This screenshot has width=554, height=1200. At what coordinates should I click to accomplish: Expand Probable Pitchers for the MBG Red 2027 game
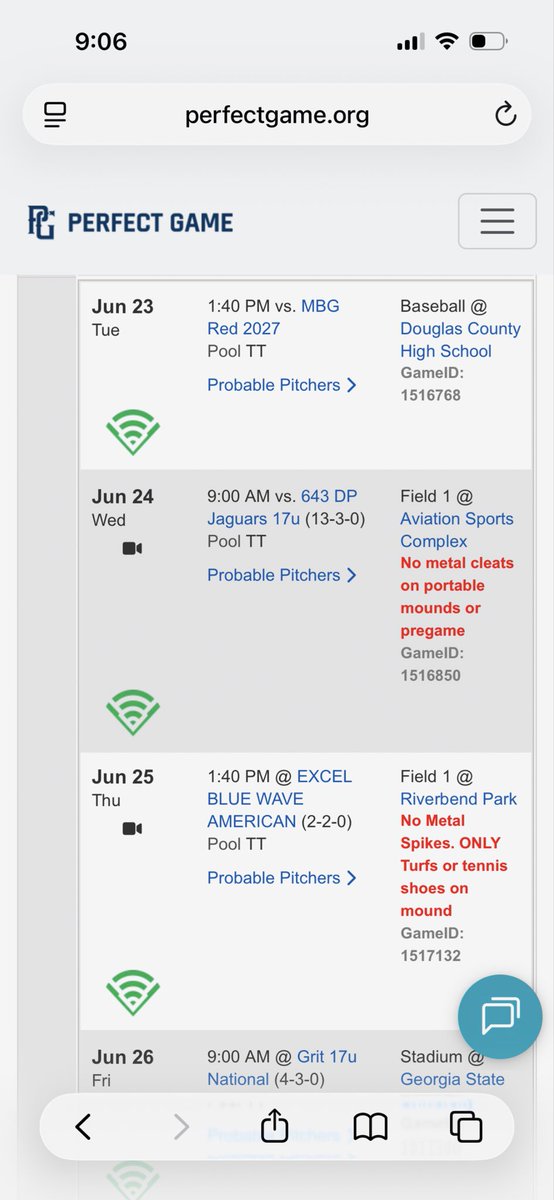(282, 385)
